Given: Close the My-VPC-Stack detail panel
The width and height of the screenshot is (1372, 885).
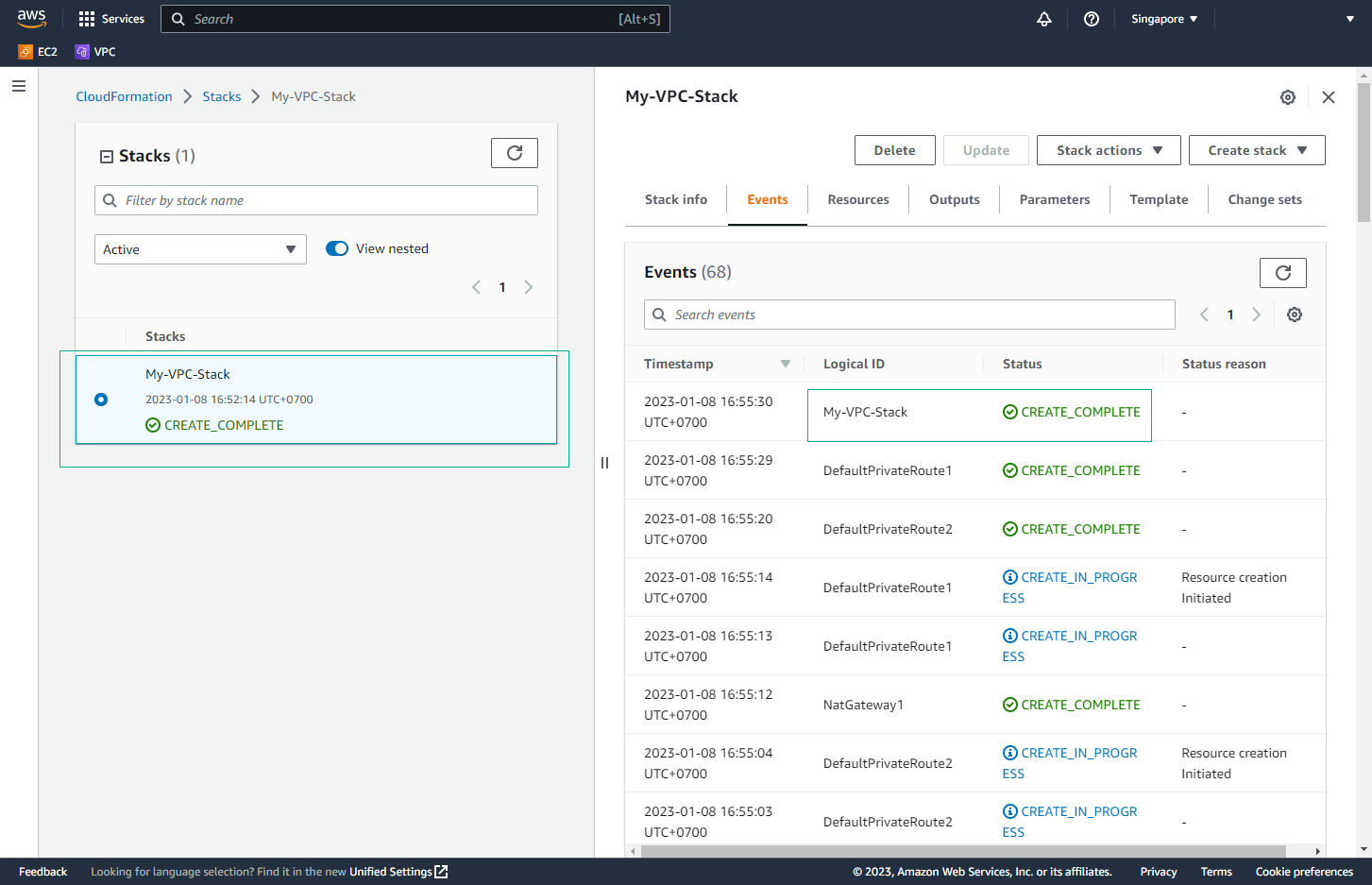Looking at the screenshot, I should 1329,97.
